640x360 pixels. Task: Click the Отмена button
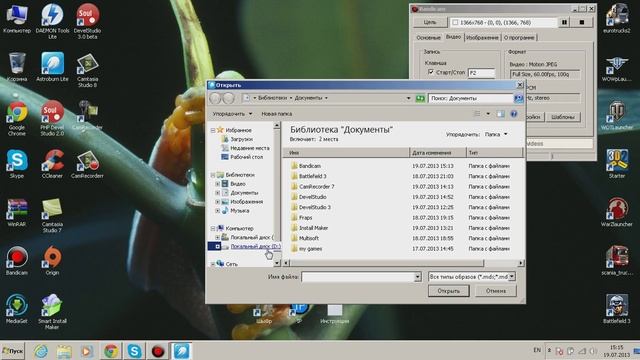496,291
